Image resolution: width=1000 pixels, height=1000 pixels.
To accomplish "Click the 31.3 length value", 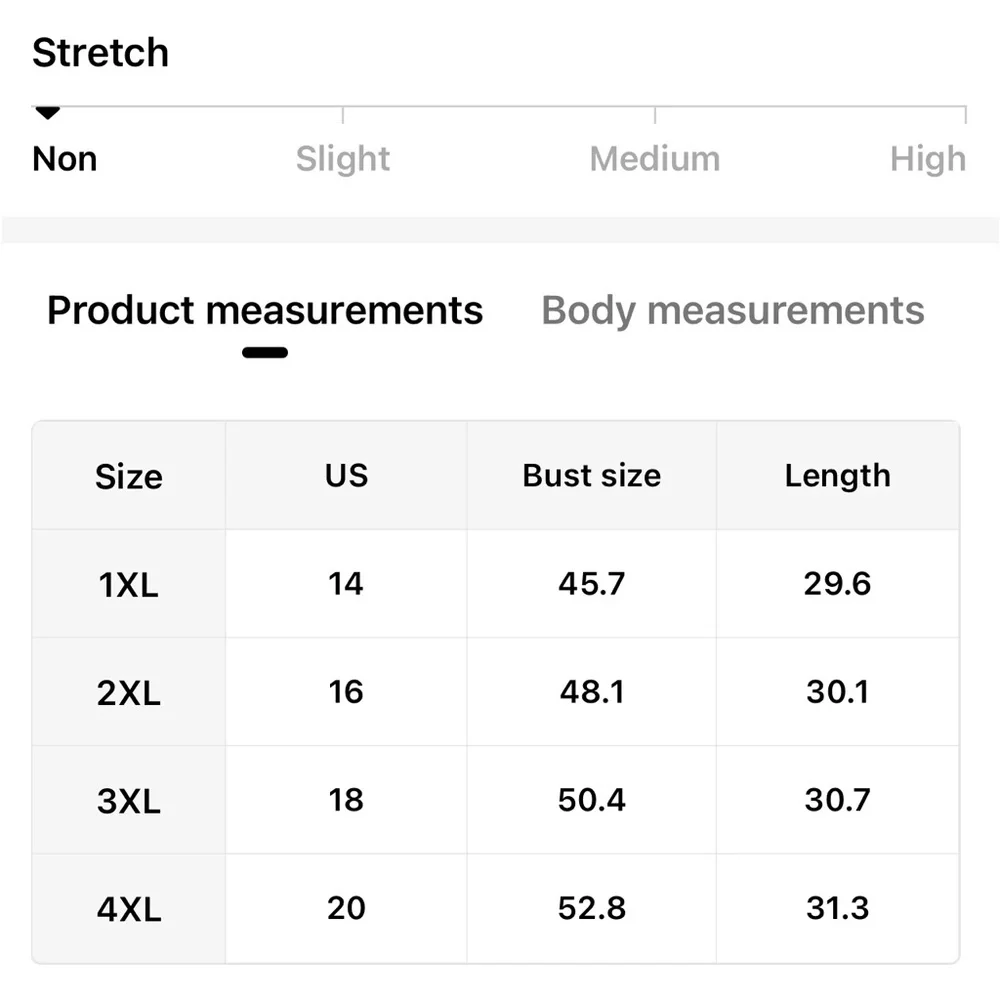I will [837, 908].
